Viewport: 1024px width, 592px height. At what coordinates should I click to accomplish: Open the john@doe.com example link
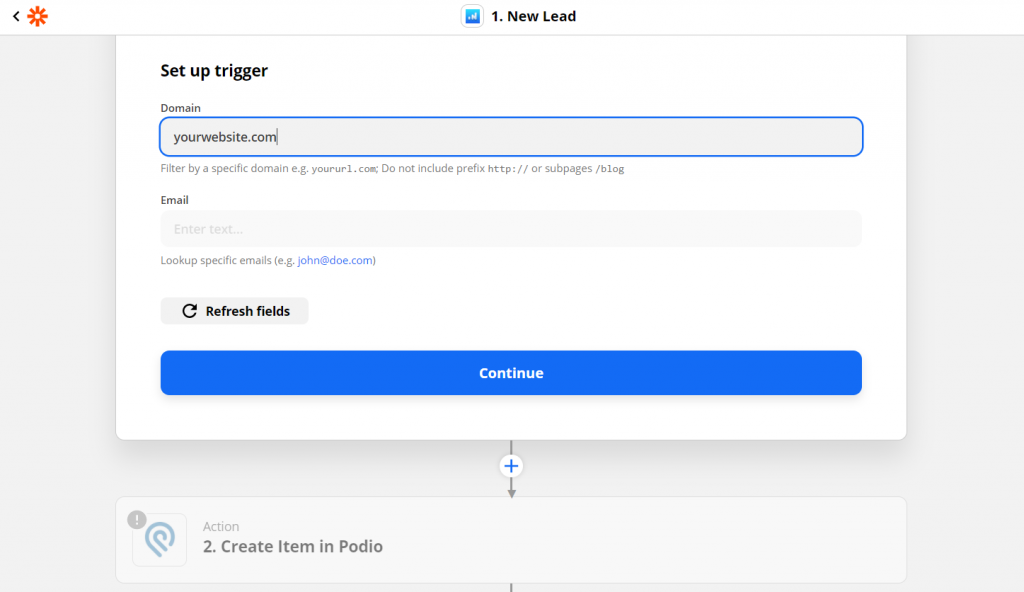335,260
